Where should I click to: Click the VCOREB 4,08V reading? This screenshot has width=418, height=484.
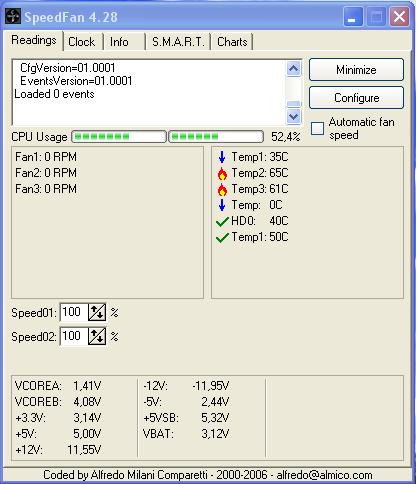point(58,402)
